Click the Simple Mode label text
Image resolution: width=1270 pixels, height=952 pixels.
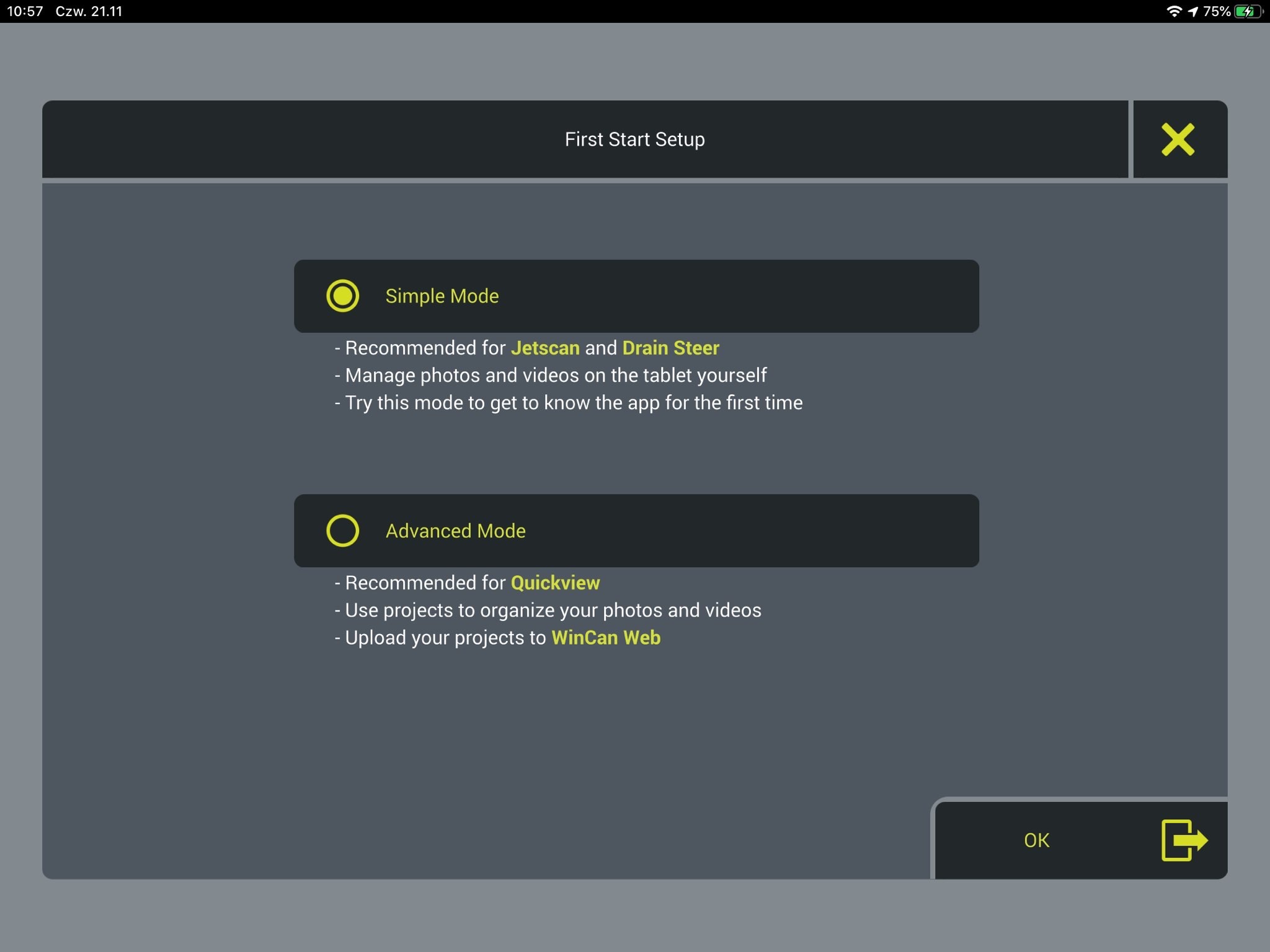[442, 296]
